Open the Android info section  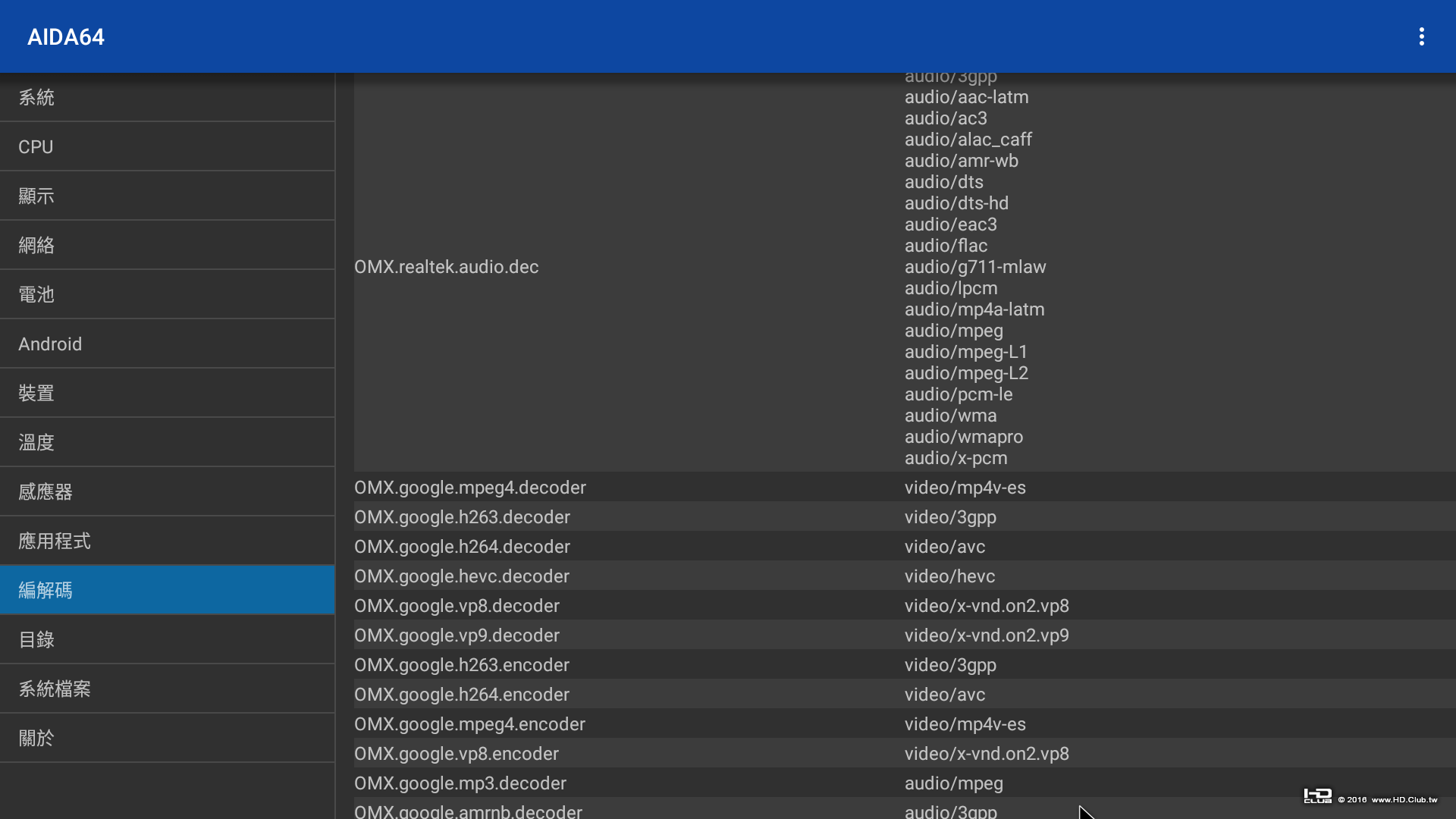tap(167, 344)
